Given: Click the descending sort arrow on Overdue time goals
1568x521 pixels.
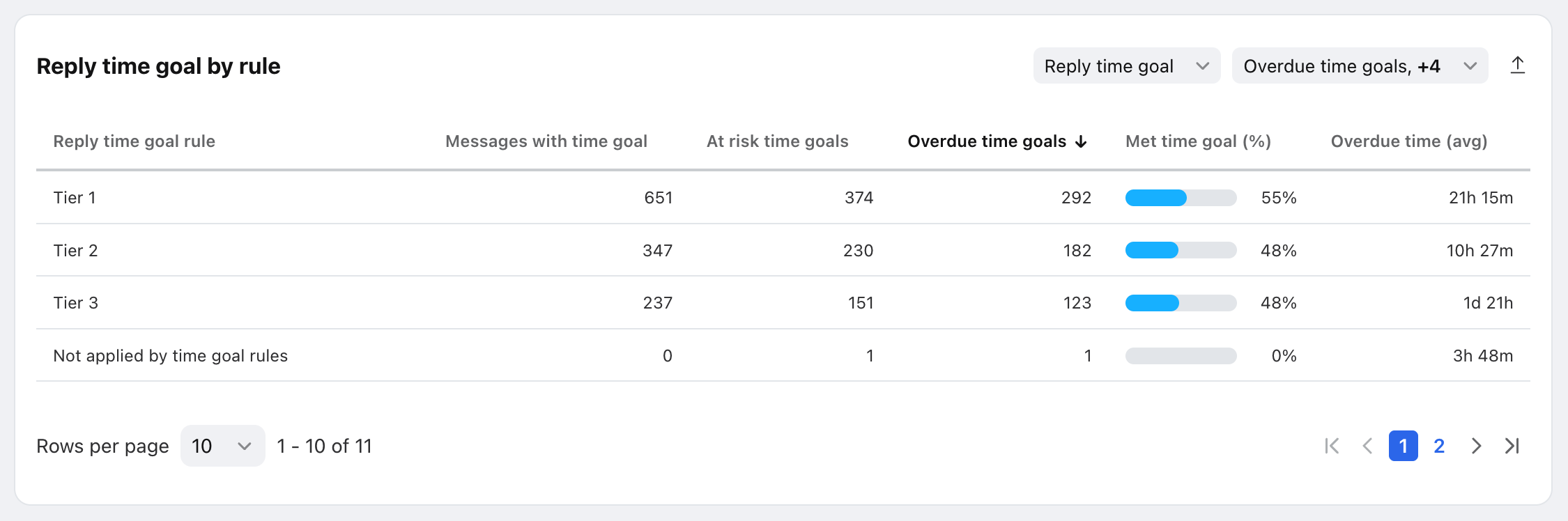Looking at the screenshot, I should click(x=1081, y=141).
